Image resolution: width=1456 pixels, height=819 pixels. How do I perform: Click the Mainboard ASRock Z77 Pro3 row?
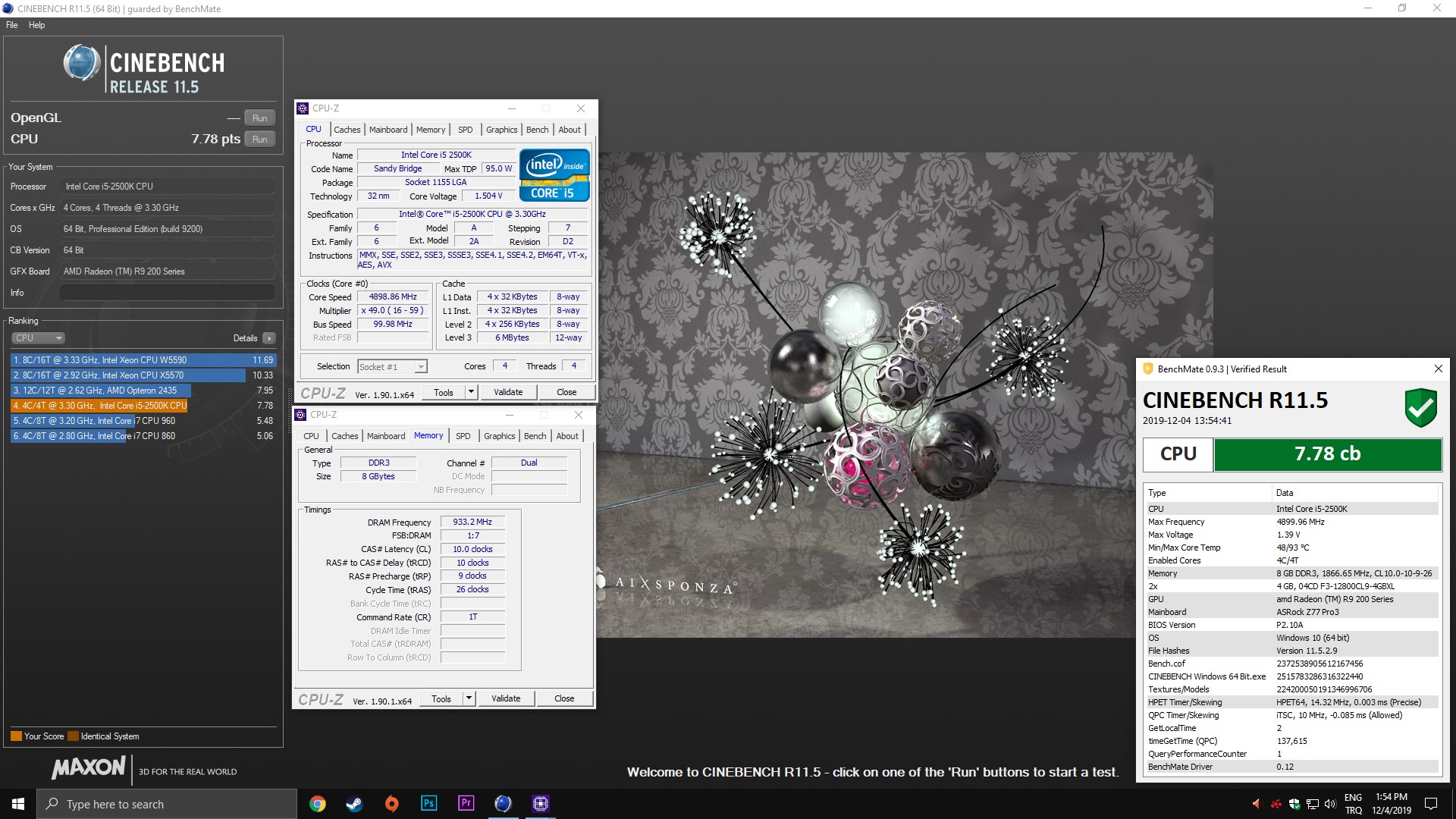[x=1291, y=612]
